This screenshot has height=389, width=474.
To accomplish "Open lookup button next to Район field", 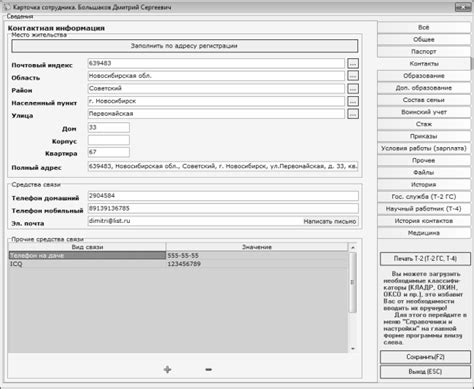I will click(x=353, y=89).
